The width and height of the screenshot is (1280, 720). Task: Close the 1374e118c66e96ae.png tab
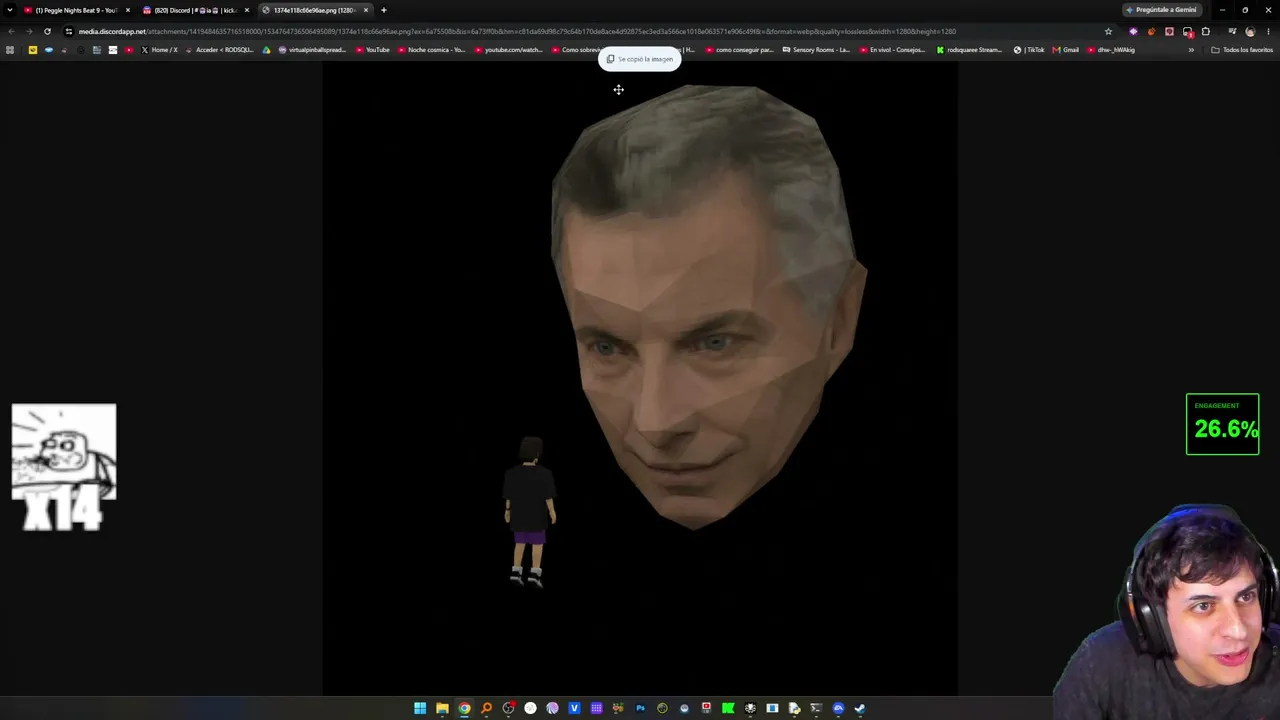(366, 10)
